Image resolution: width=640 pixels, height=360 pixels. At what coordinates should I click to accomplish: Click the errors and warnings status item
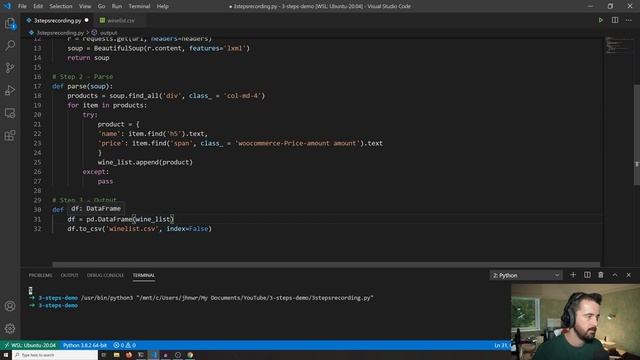tap(124, 345)
